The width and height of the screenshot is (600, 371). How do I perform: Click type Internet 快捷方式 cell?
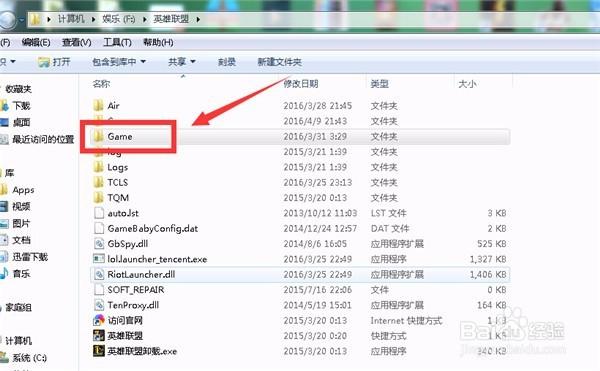(406, 321)
